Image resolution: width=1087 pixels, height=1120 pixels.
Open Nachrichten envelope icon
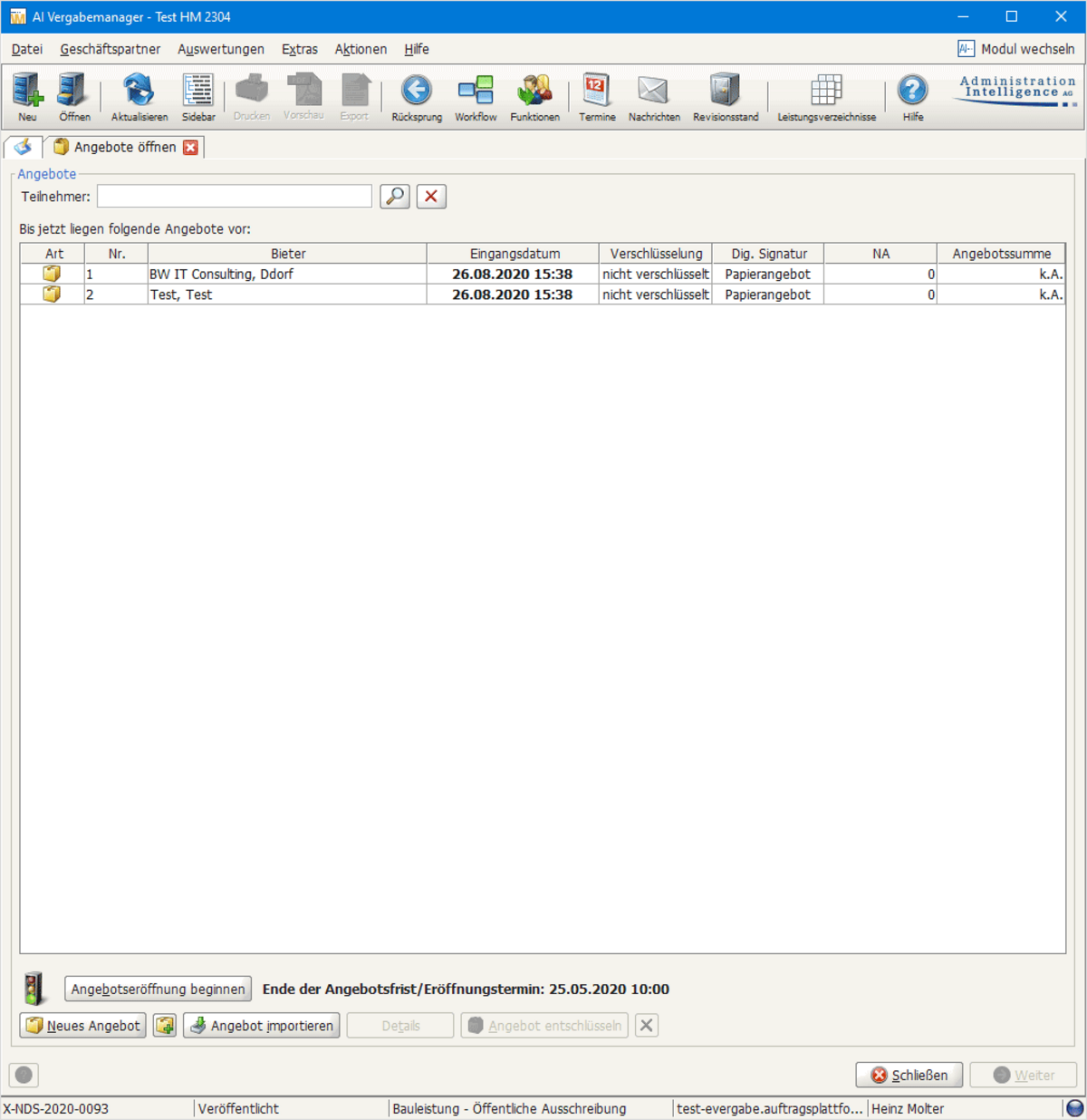654,96
